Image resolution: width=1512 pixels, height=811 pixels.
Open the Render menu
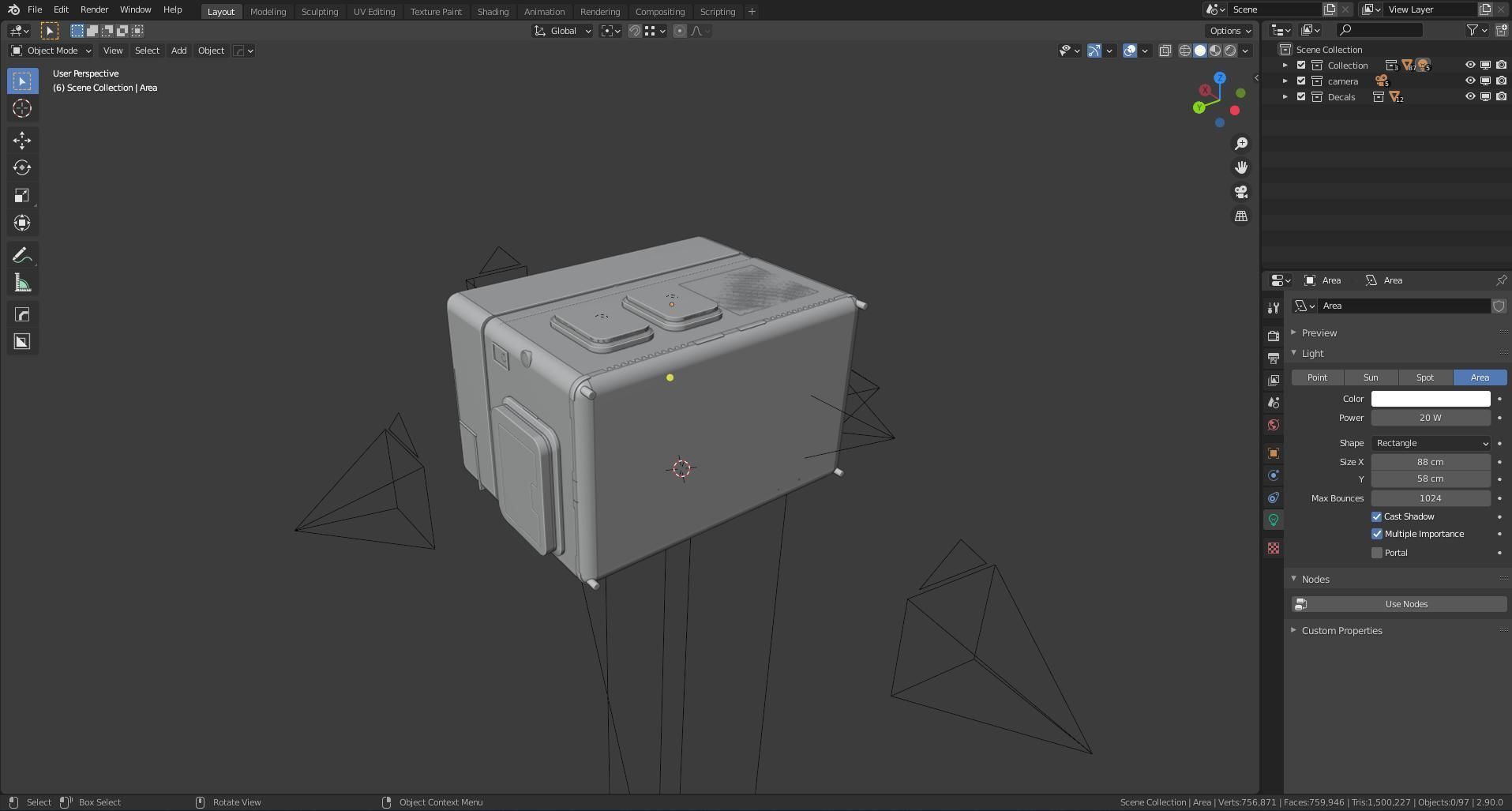point(94,9)
